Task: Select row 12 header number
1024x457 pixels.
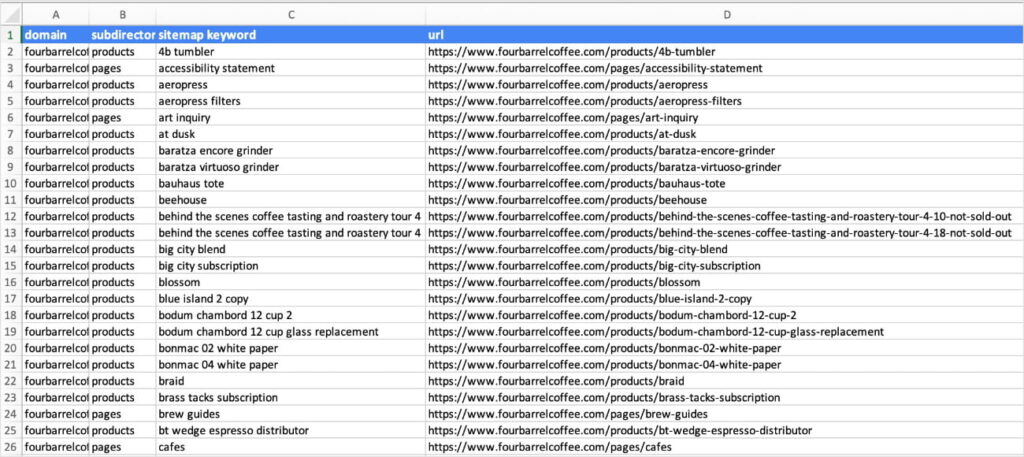Action: 11,216
